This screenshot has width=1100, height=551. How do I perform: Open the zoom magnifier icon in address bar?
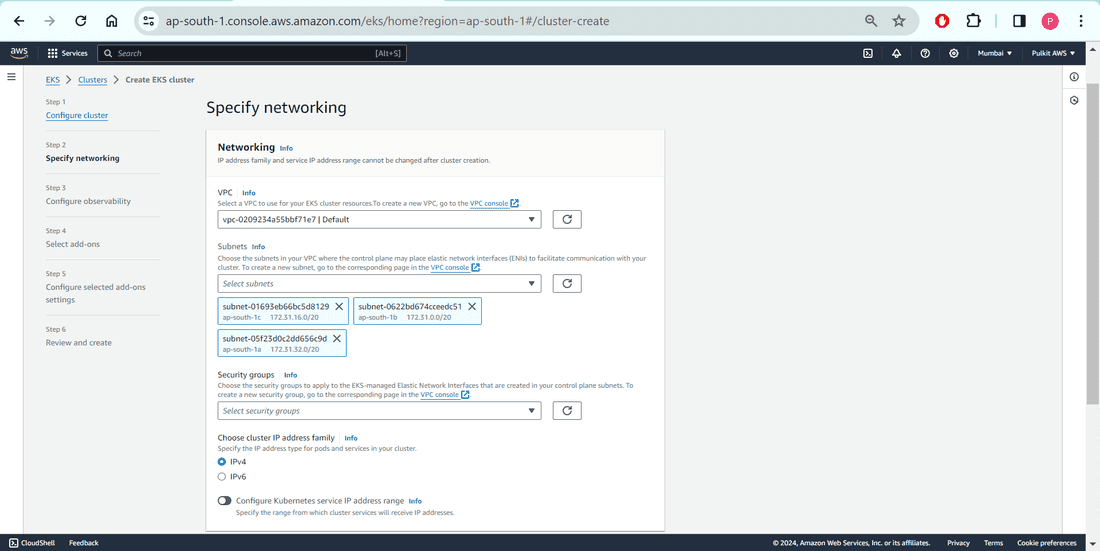pyautogui.click(x=871, y=21)
